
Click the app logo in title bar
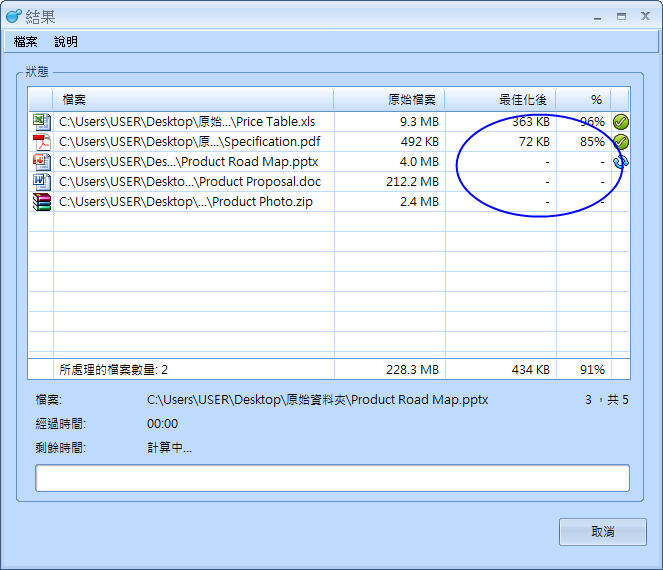pos(14,15)
